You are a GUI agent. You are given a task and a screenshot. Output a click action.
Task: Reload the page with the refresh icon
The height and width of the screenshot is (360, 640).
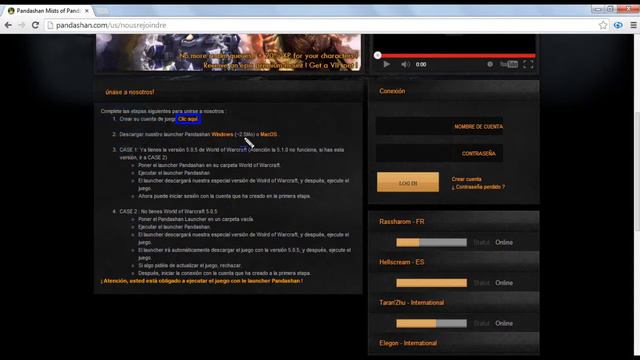tap(36, 25)
